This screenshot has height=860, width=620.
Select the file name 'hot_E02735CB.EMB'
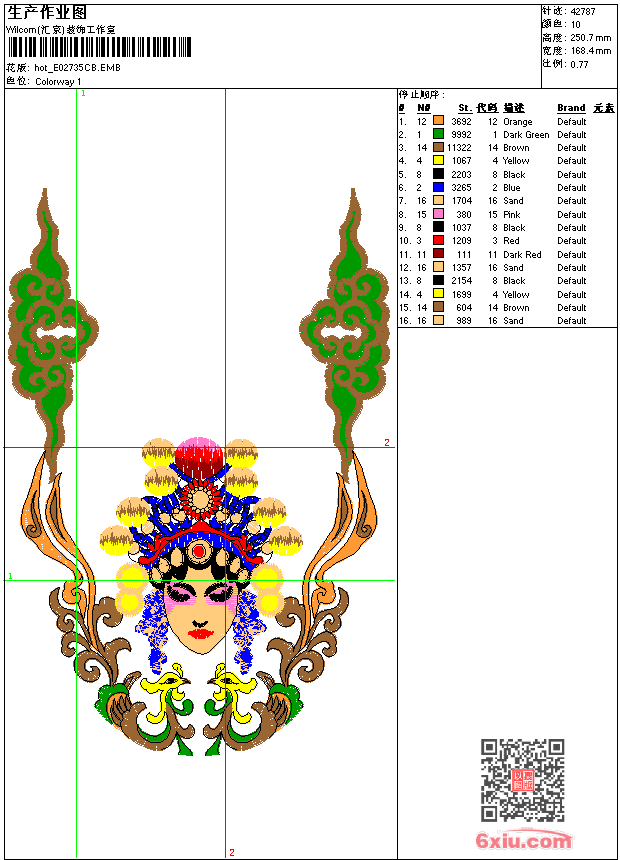77,67
